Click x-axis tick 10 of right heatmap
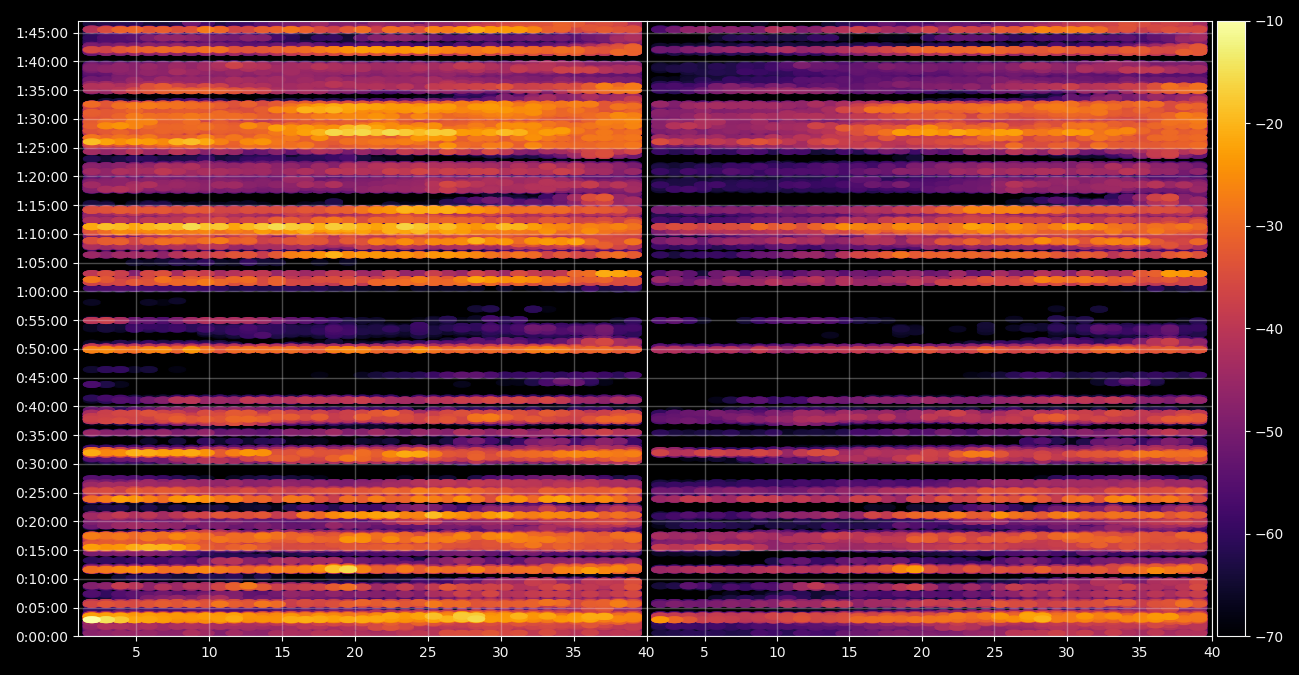The height and width of the screenshot is (675, 1299). (x=777, y=653)
